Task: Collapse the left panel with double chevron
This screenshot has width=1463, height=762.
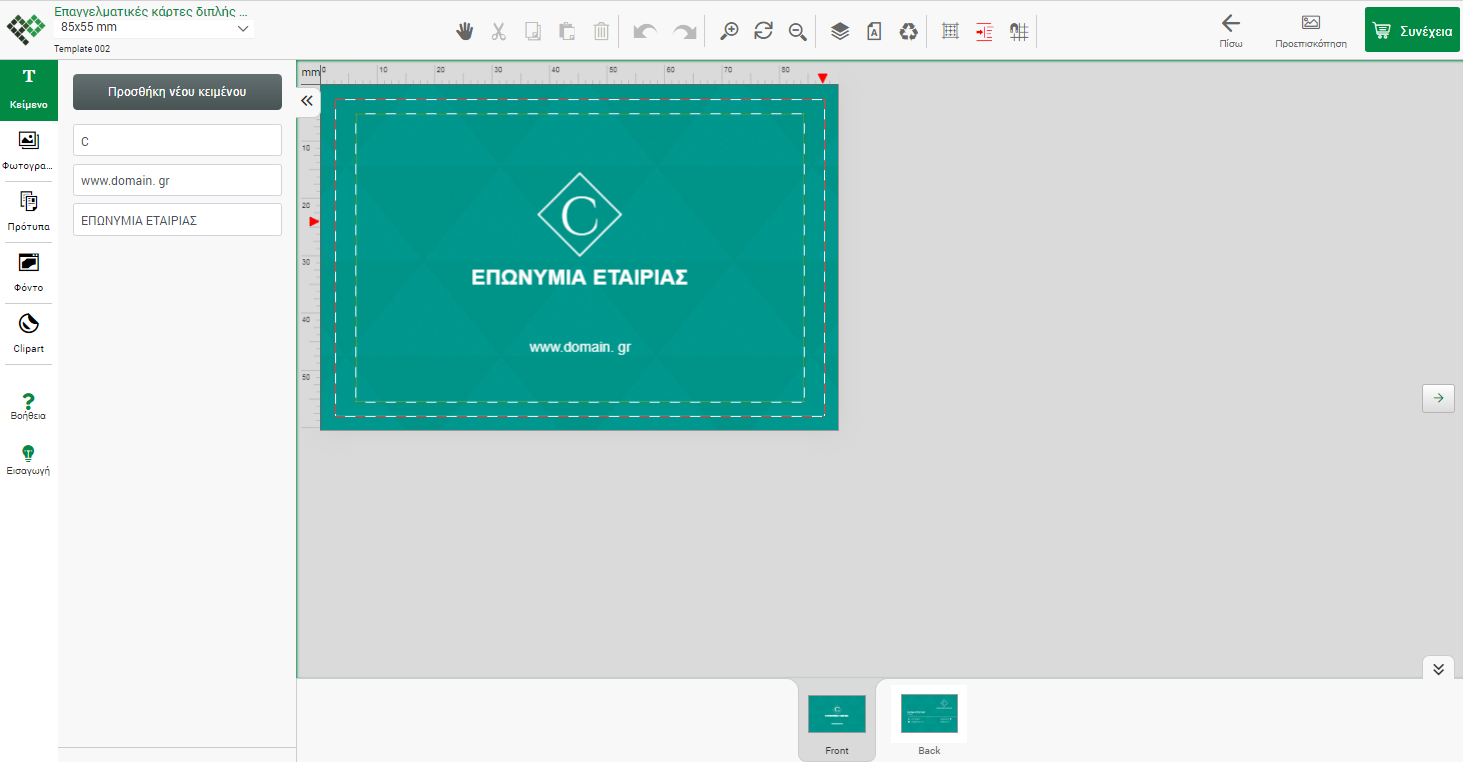Action: tap(307, 100)
